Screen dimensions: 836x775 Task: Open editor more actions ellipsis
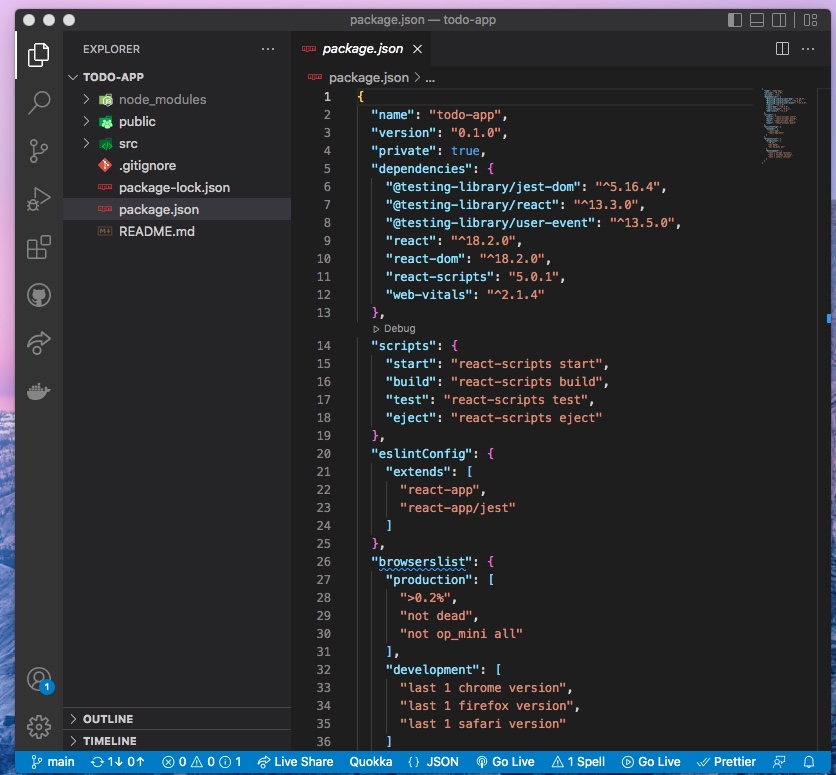point(808,49)
